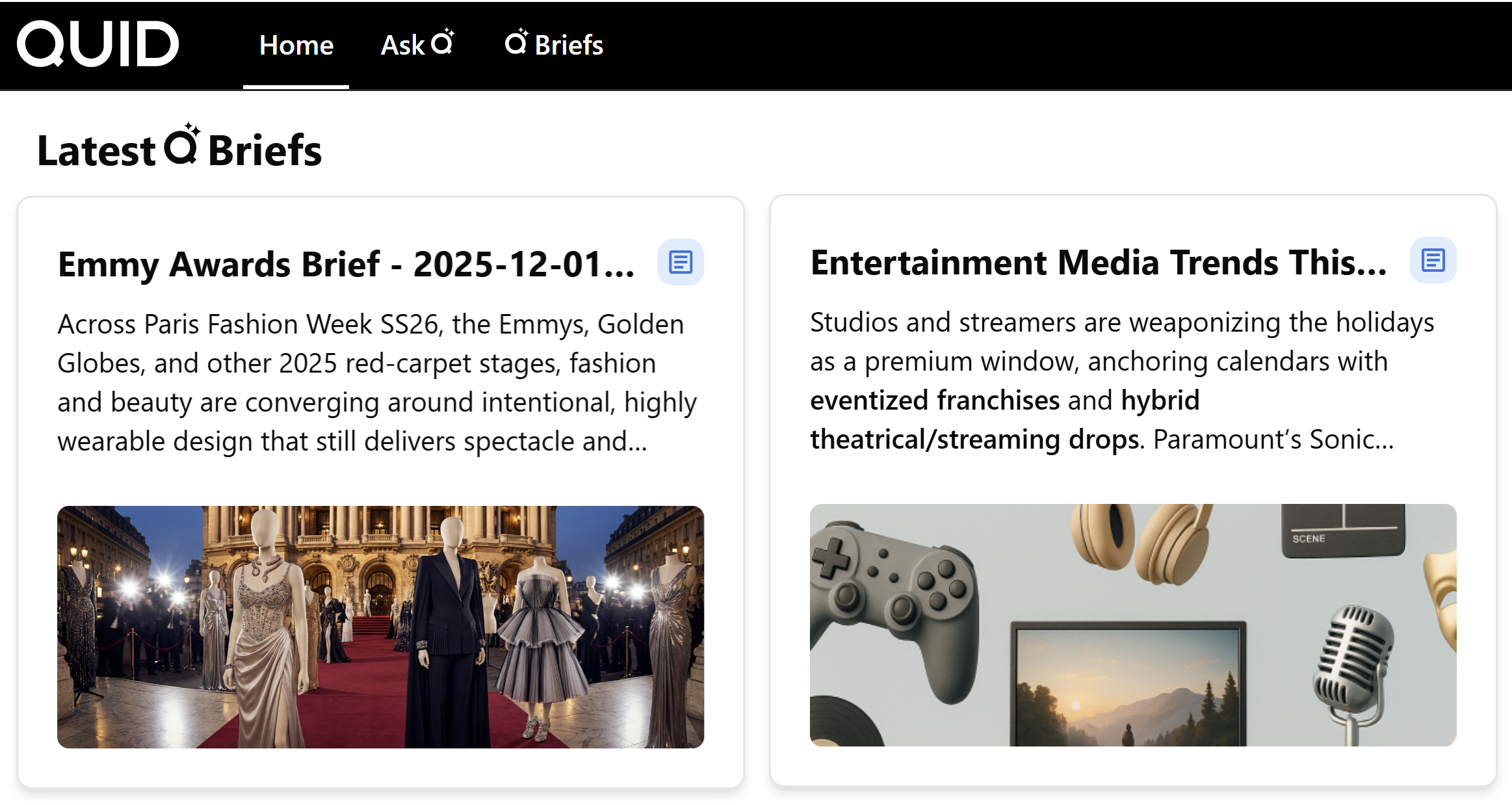
Task: Click the Latest Briefs page heading
Action: click(179, 150)
